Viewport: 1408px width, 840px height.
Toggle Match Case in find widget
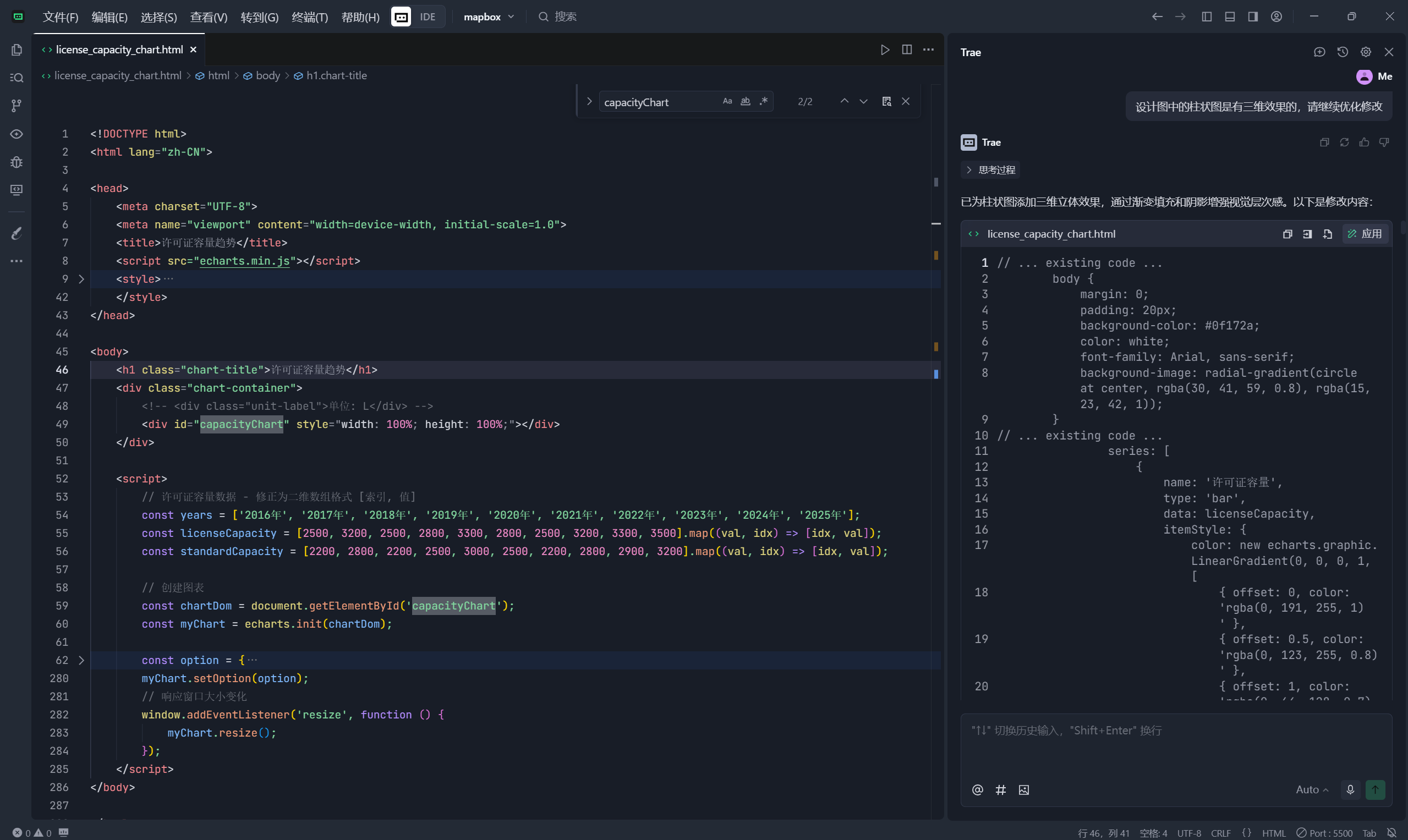tap(727, 101)
